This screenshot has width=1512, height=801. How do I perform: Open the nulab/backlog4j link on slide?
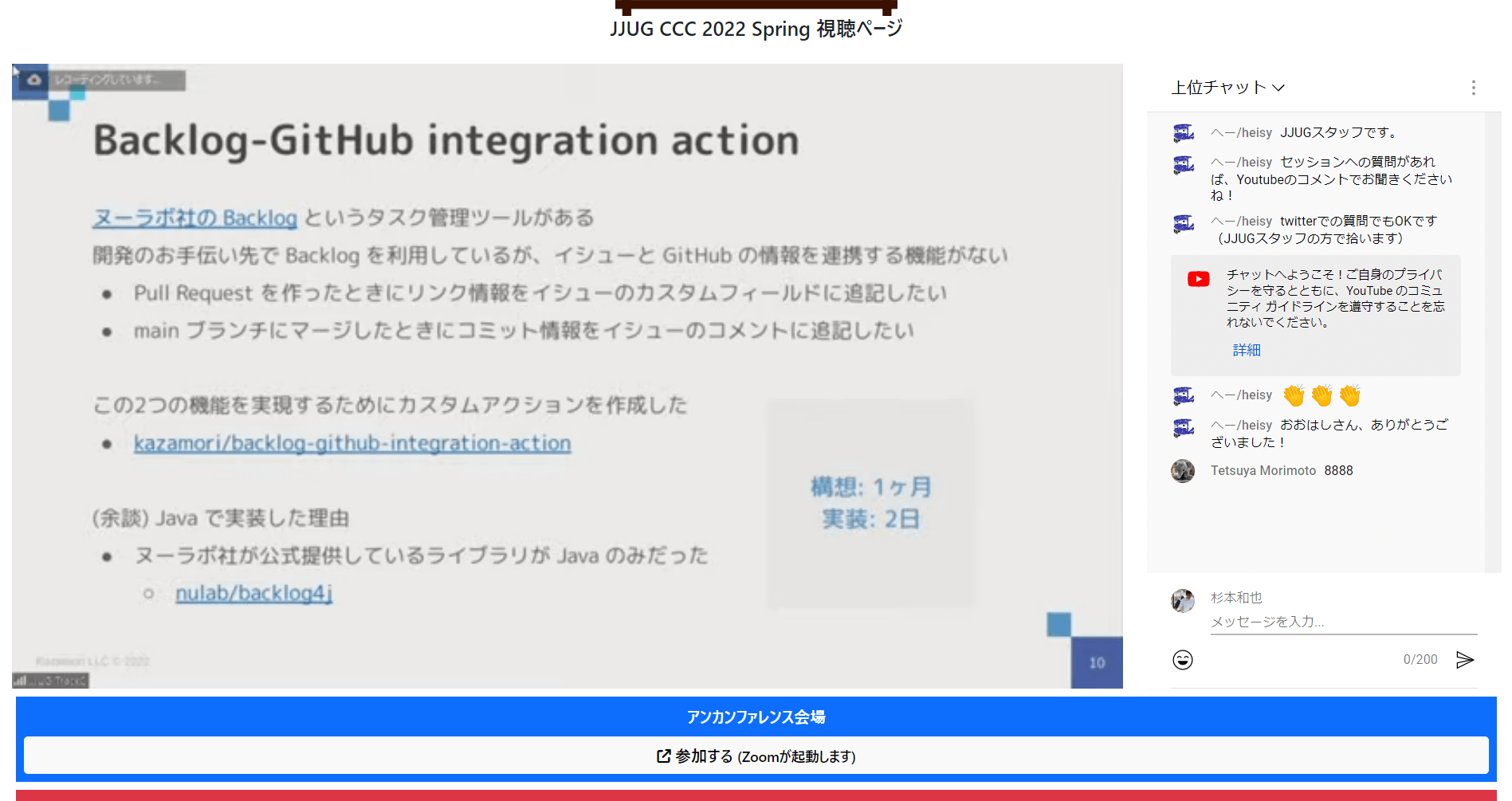click(x=253, y=593)
